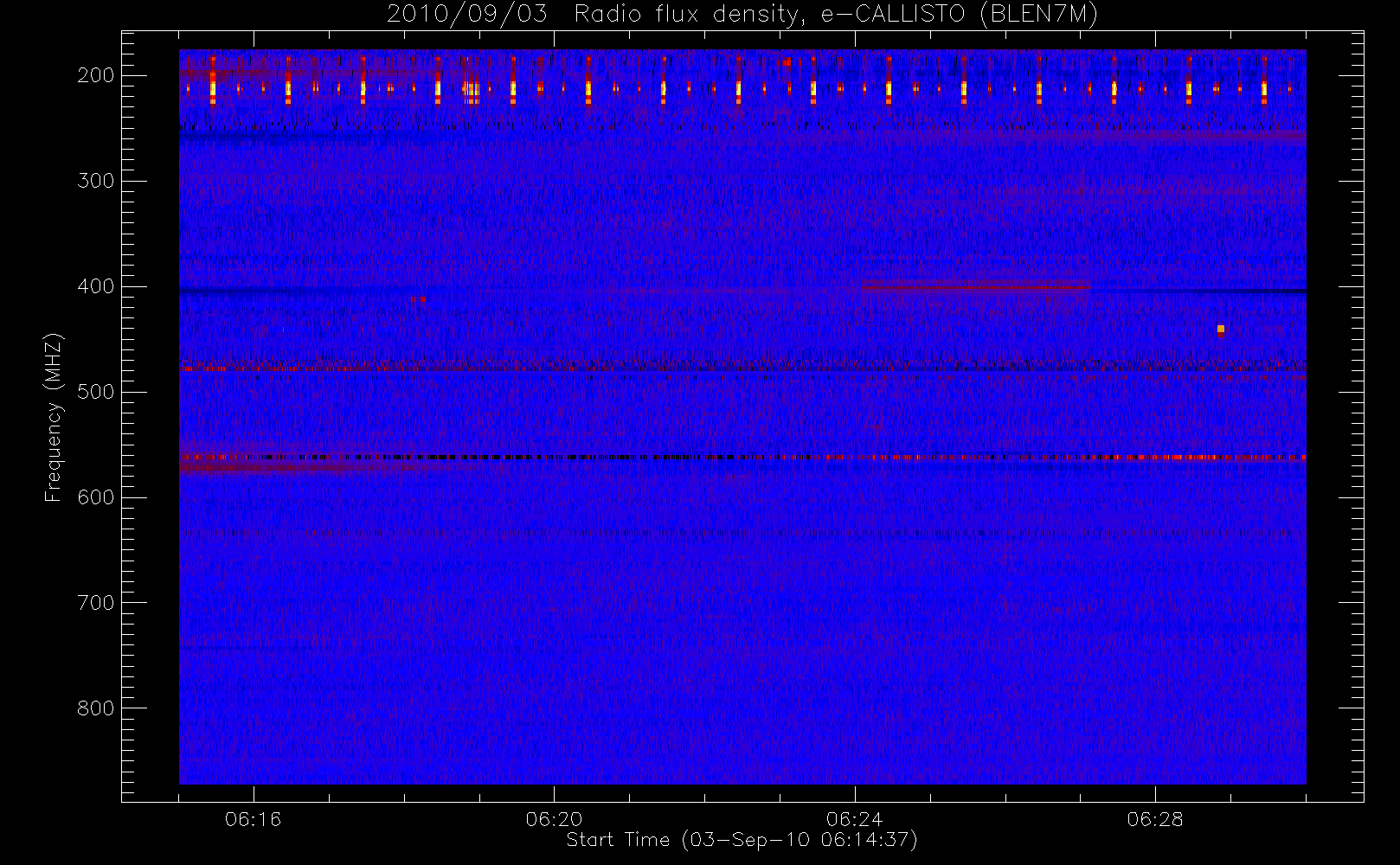
Task: Click the 'Start Time (03-Sep-10 06:14:37)' label
Action: [742, 840]
